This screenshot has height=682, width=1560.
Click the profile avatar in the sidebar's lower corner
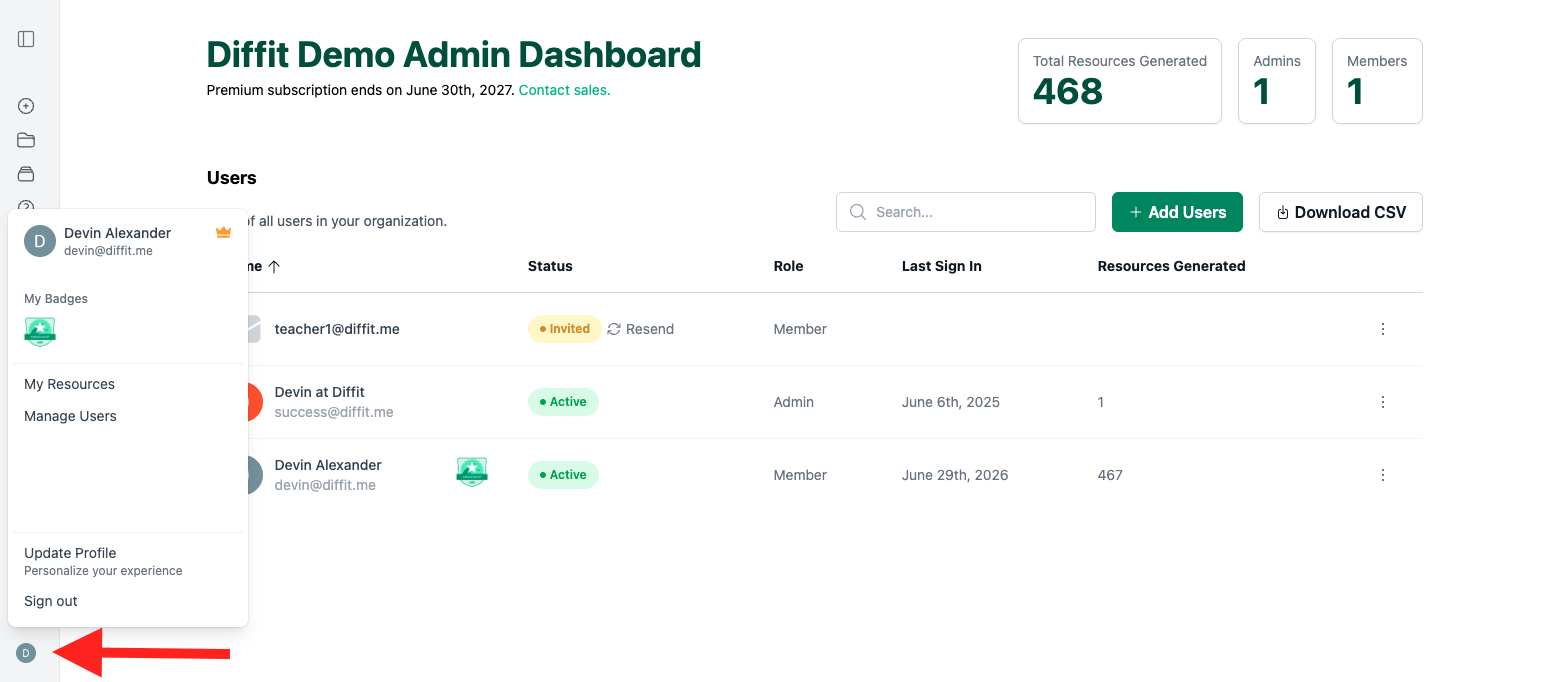26,653
